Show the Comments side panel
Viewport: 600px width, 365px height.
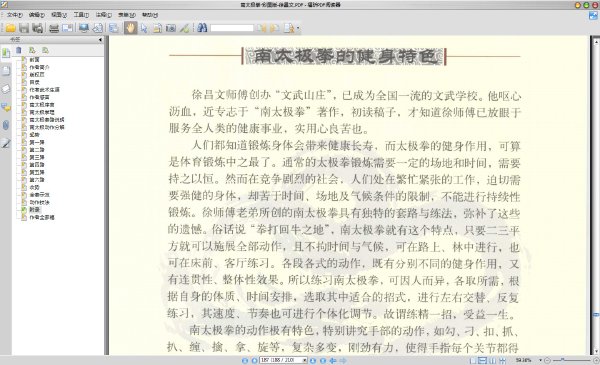6,107
